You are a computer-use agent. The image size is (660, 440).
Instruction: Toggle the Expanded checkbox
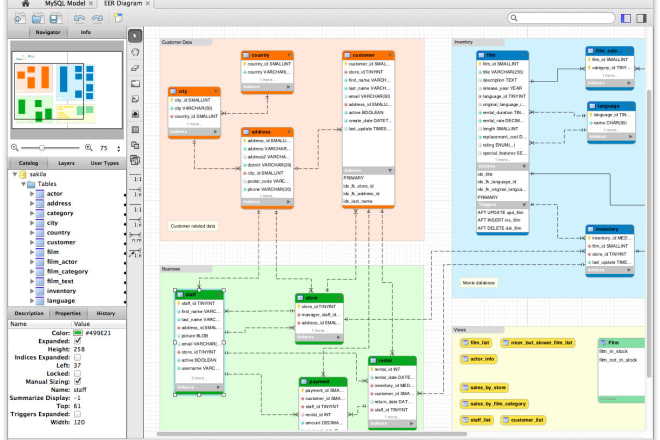coord(78,341)
